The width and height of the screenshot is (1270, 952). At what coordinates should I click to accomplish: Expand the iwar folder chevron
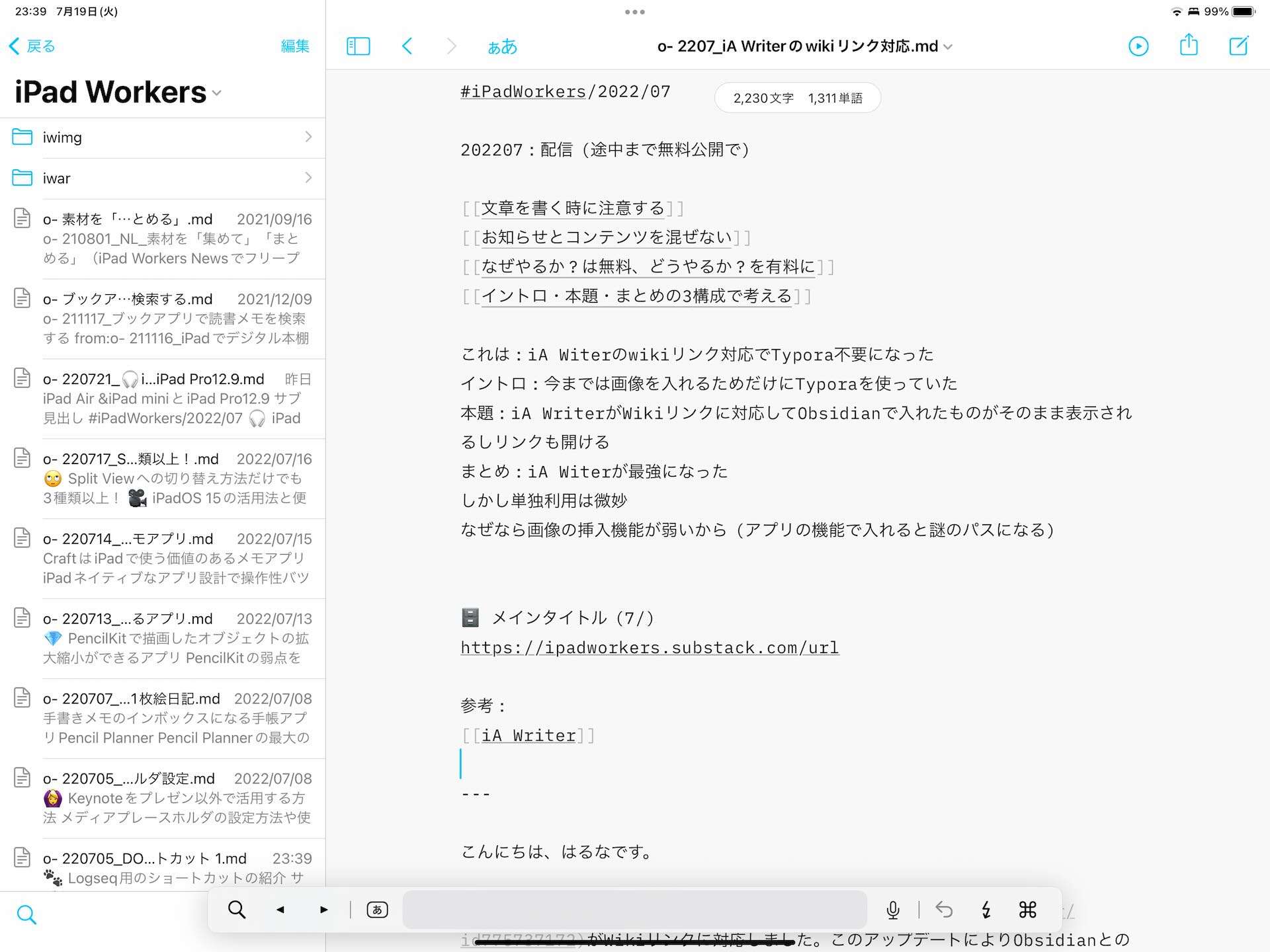pyautogui.click(x=308, y=178)
